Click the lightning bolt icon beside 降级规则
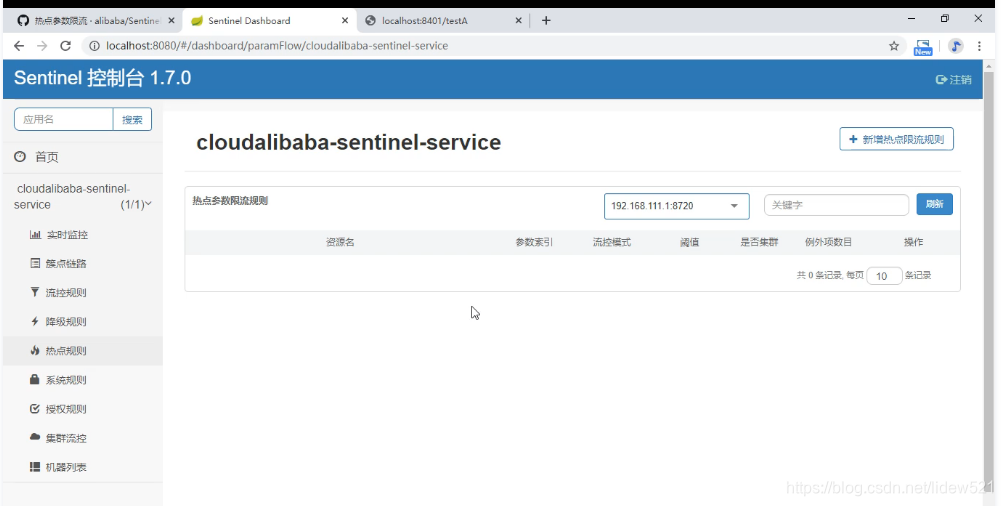Screen dimensions: 1003x506 pos(35,321)
